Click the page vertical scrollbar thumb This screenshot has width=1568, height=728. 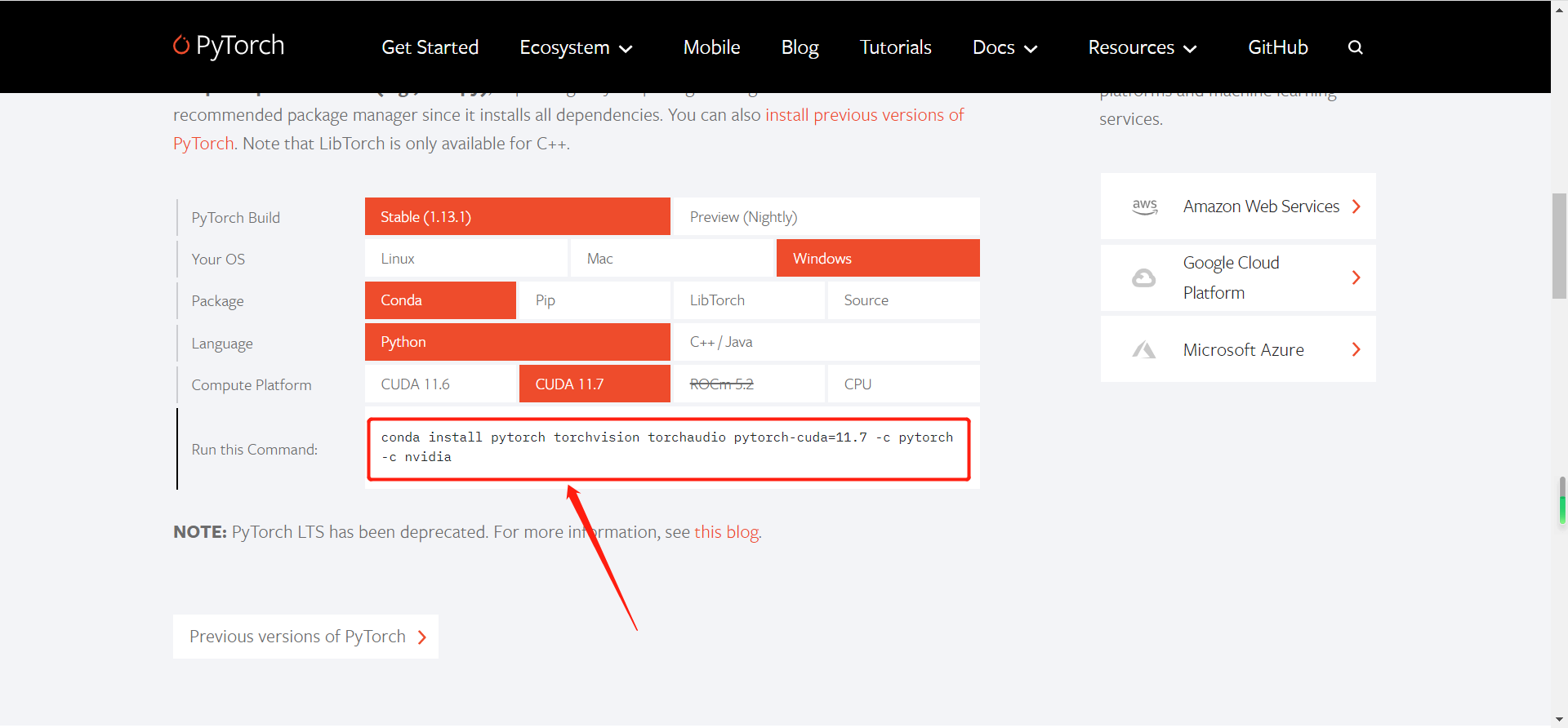[1559, 246]
